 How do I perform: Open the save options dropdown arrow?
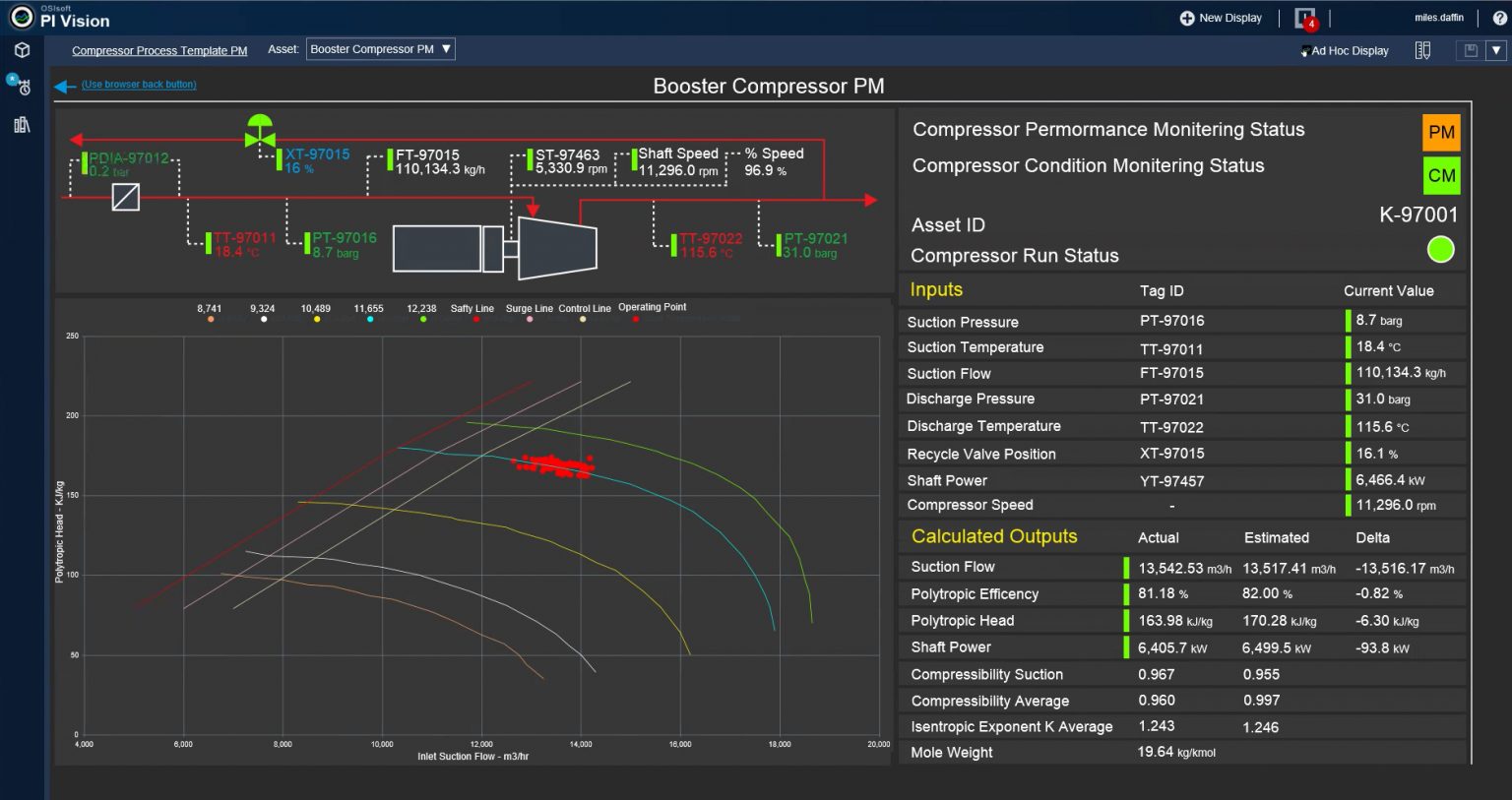click(1497, 49)
